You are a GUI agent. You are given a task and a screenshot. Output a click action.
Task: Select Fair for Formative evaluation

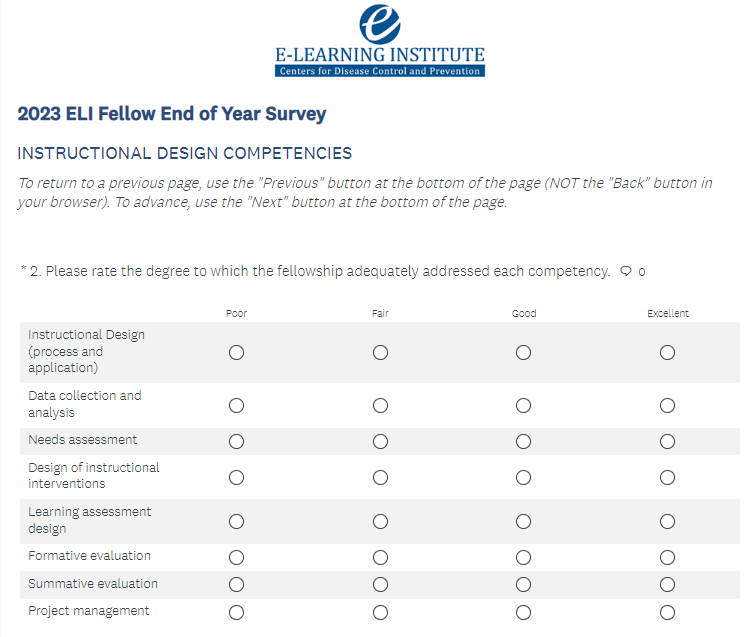(380, 557)
